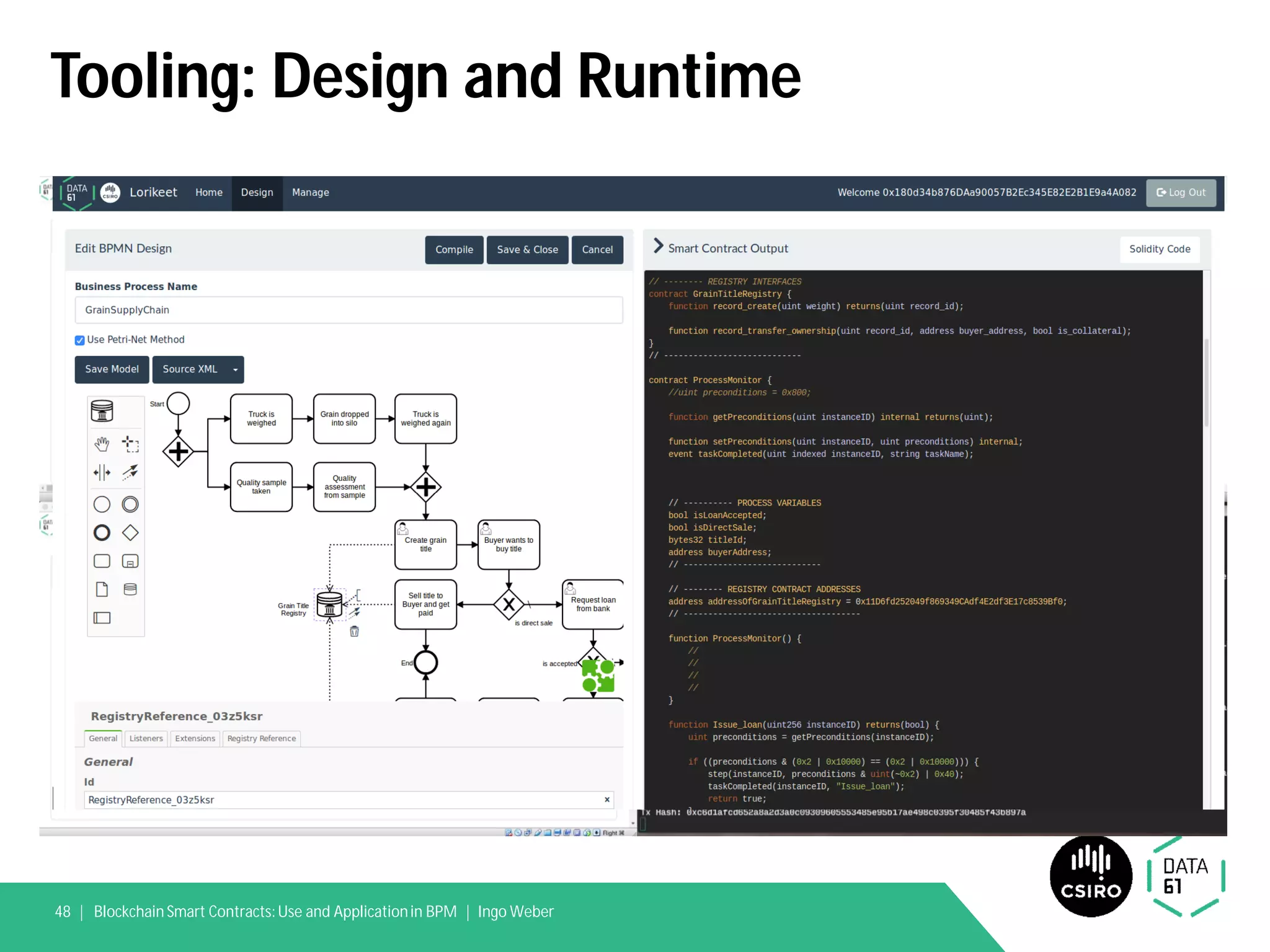This screenshot has height=952, width=1270.
Task: Pick the end event bold circle
Action: tap(102, 533)
